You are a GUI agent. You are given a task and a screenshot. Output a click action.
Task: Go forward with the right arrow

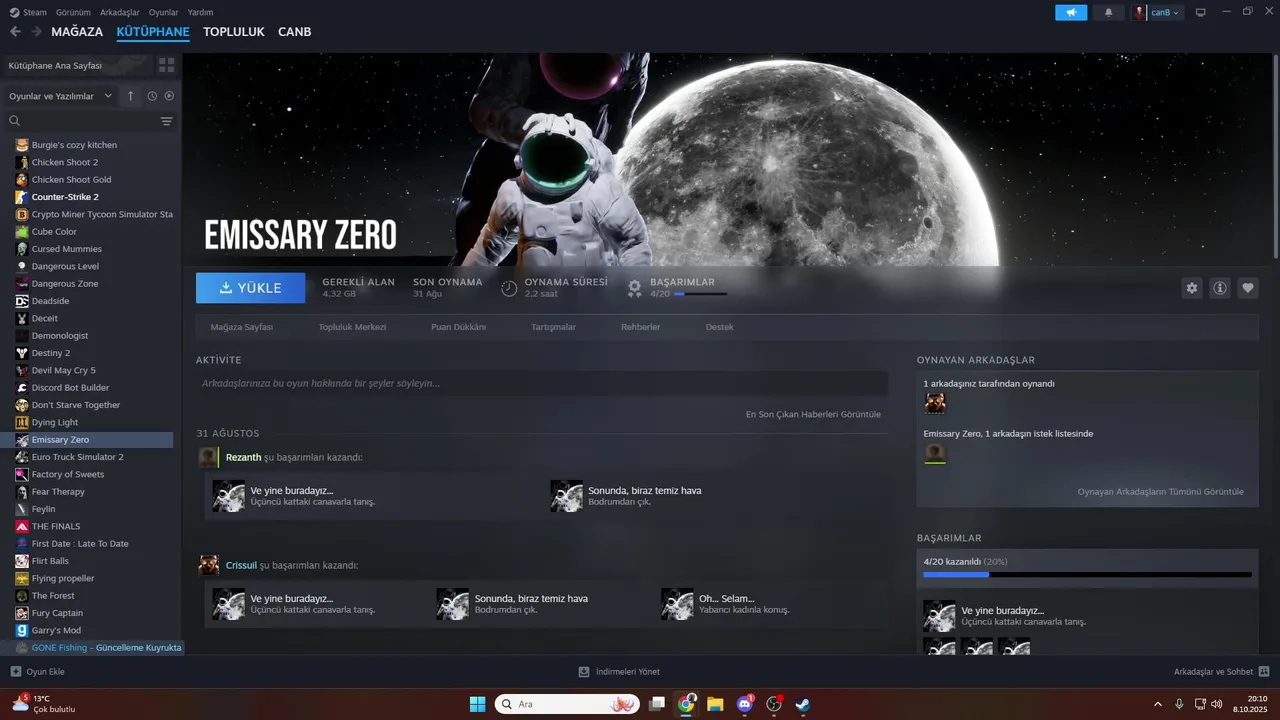(36, 32)
